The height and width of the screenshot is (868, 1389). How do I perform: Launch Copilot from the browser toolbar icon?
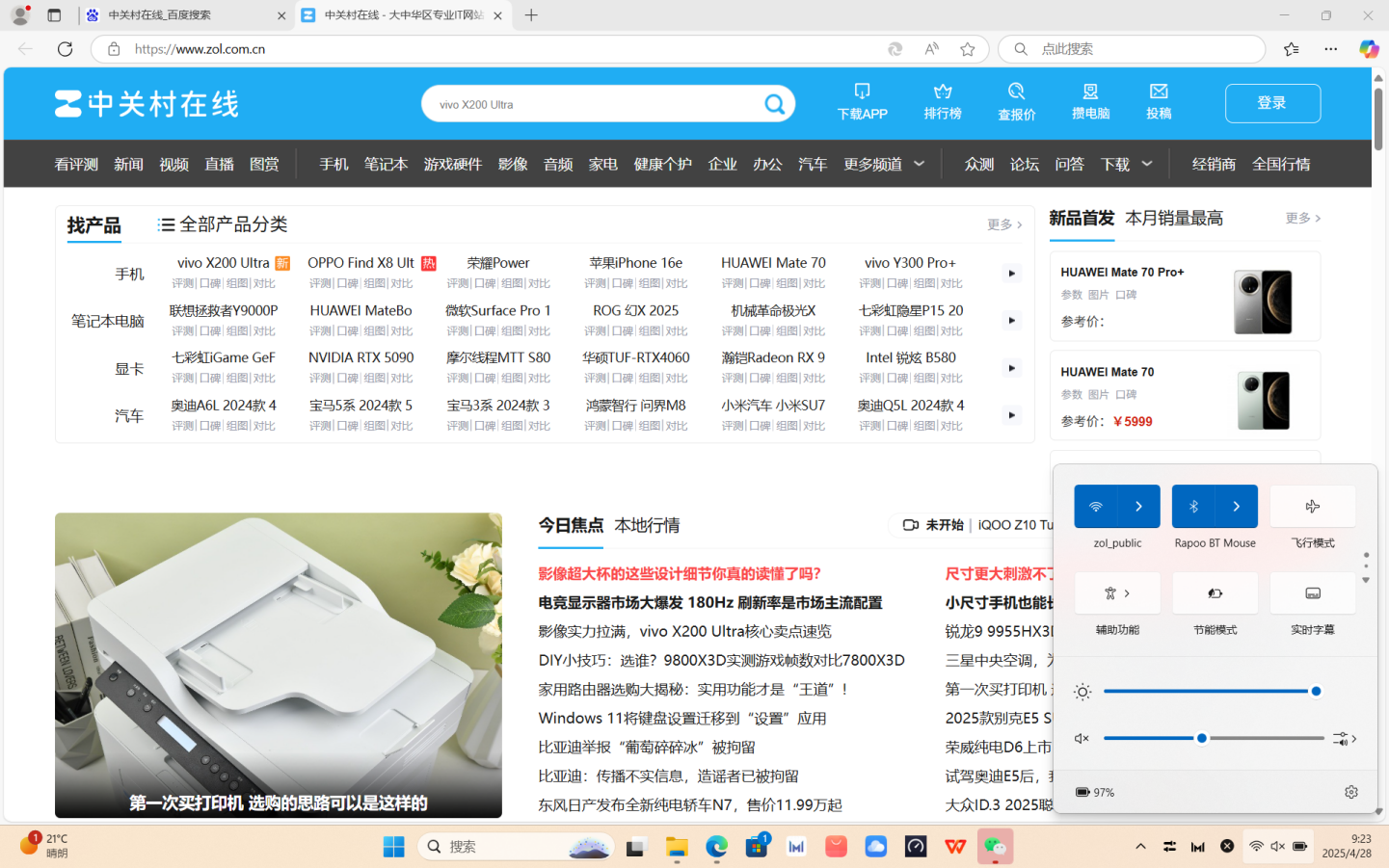(x=1368, y=49)
